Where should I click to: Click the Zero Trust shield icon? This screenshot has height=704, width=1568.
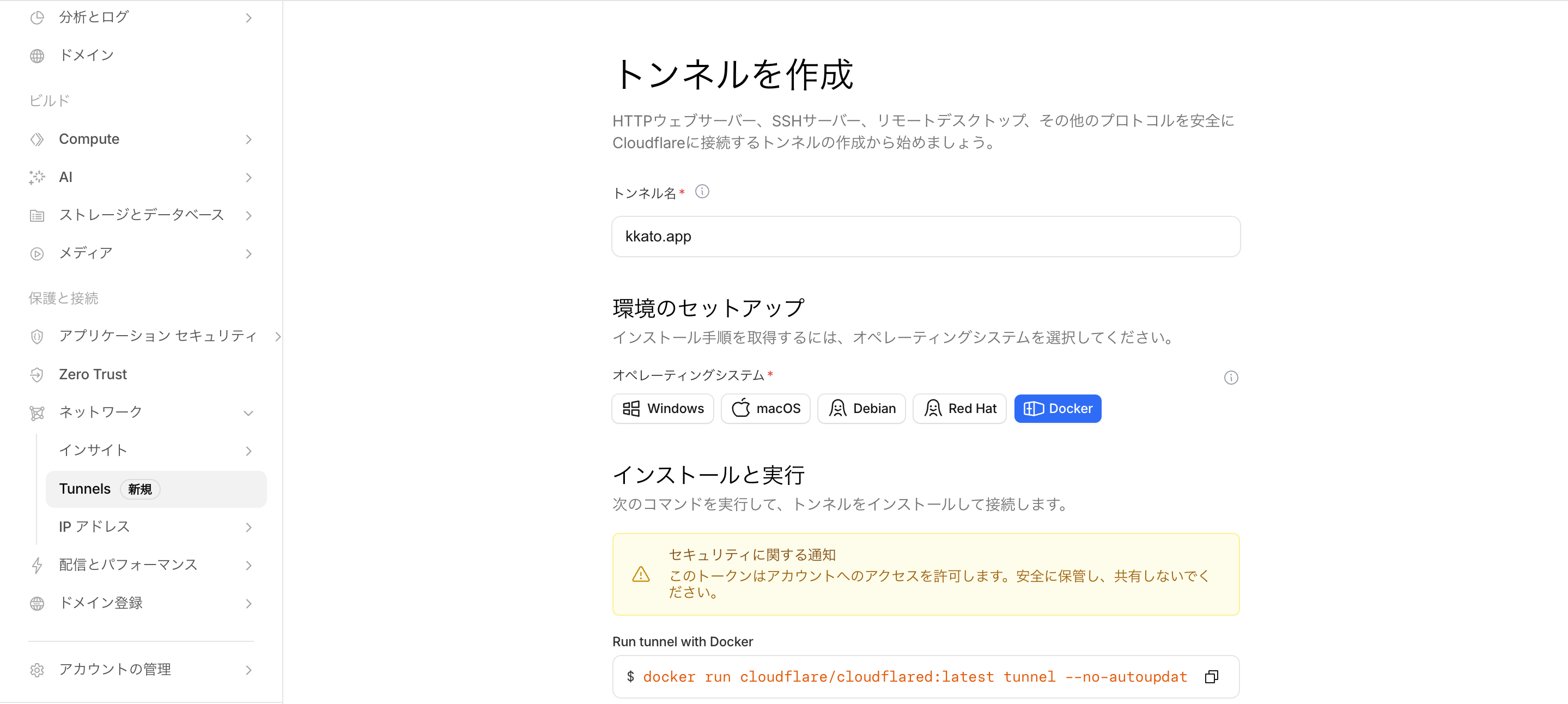[37, 374]
